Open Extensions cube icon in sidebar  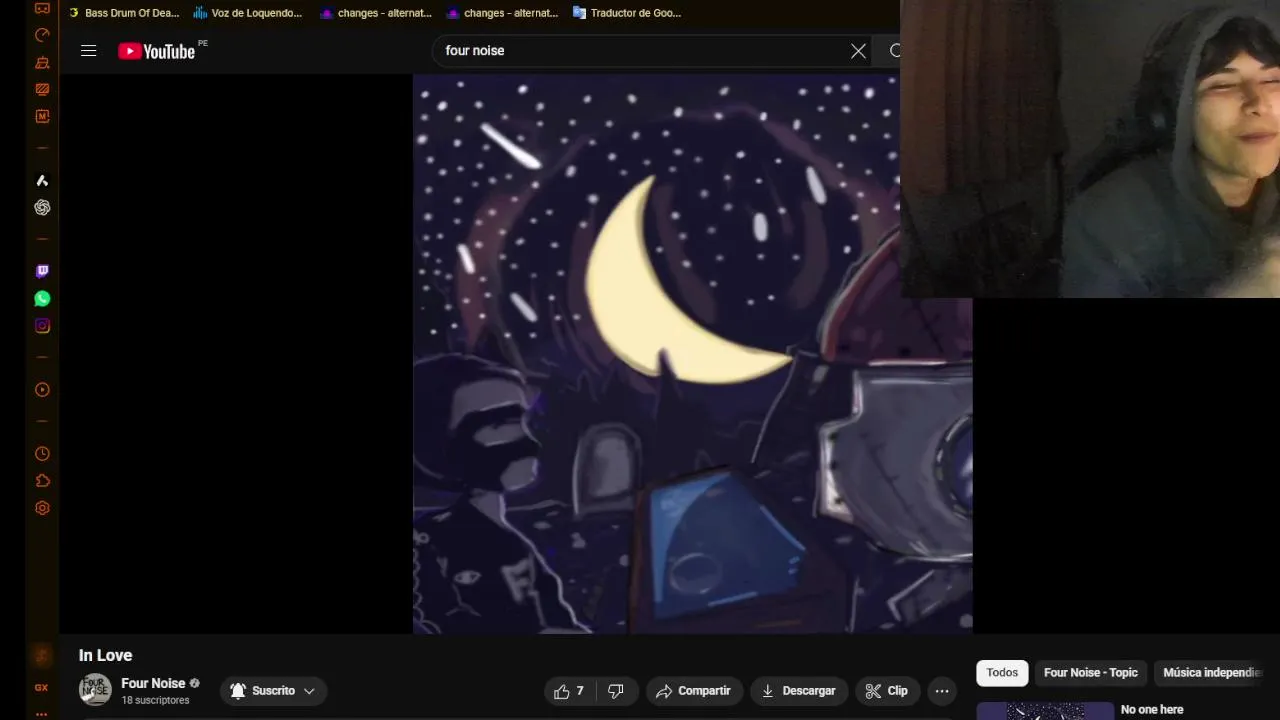point(42,481)
